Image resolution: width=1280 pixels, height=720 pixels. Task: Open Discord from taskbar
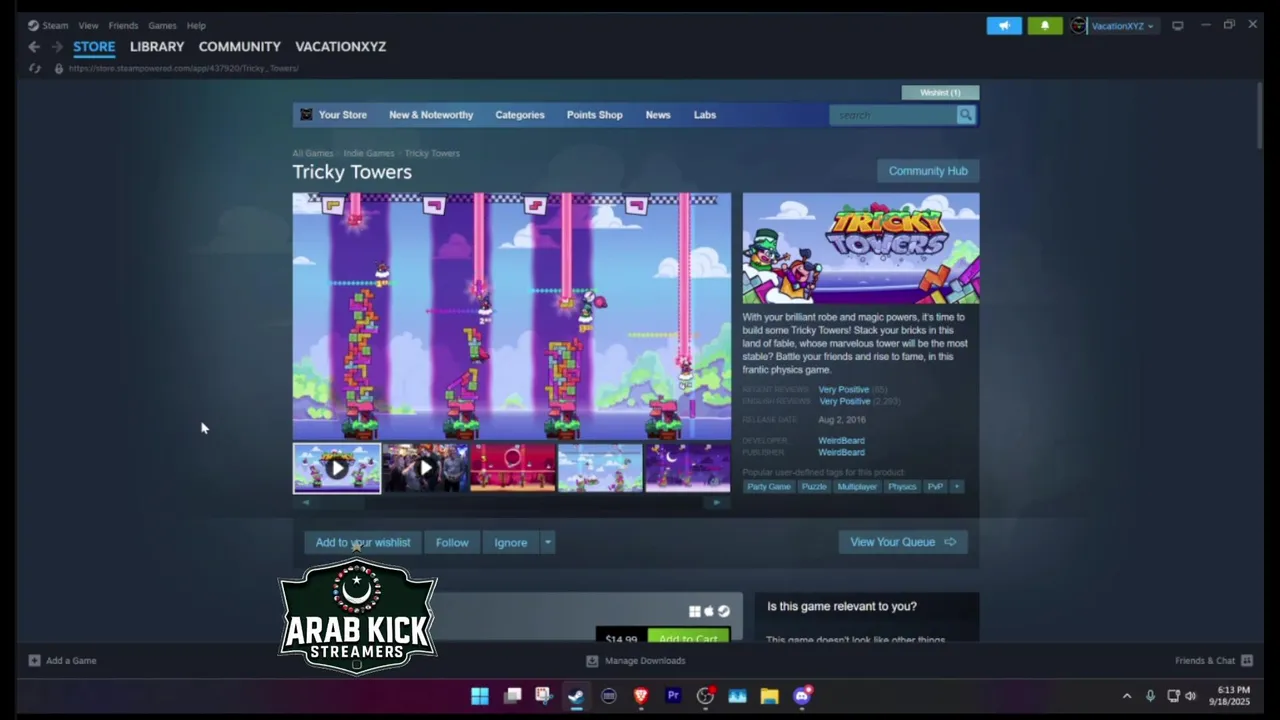[802, 696]
